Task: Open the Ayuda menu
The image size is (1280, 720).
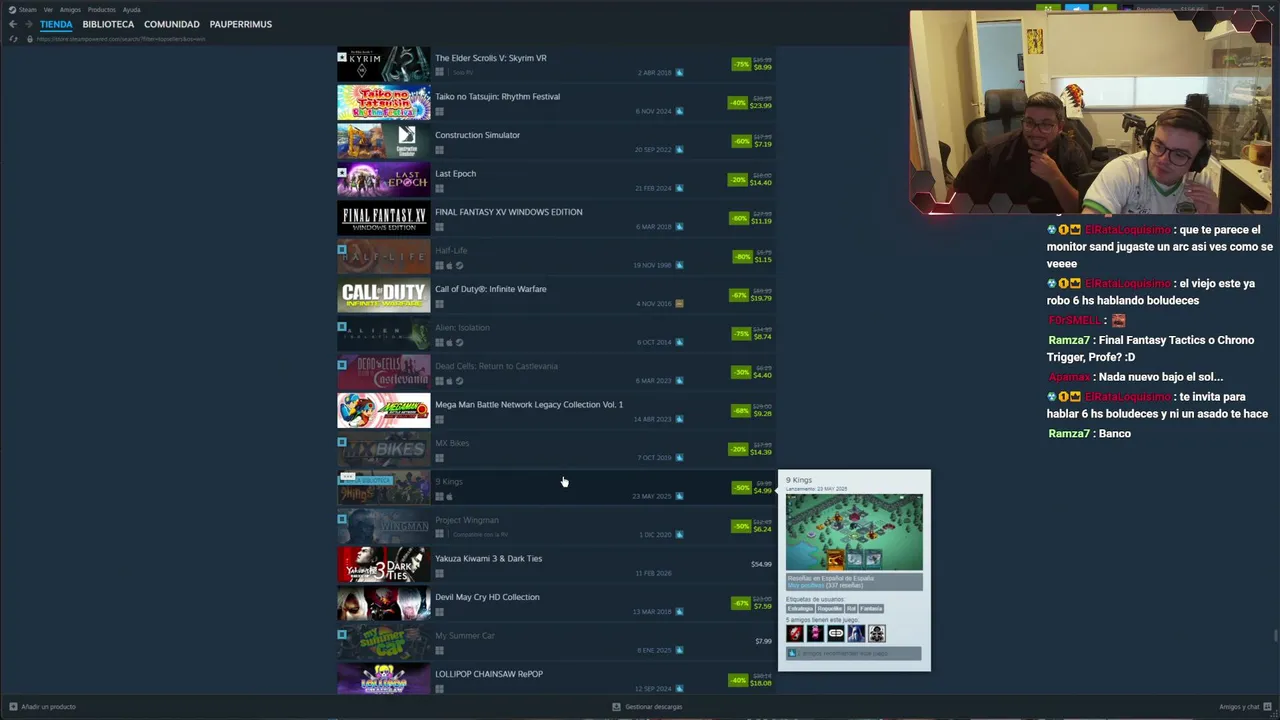Action: [132, 9]
